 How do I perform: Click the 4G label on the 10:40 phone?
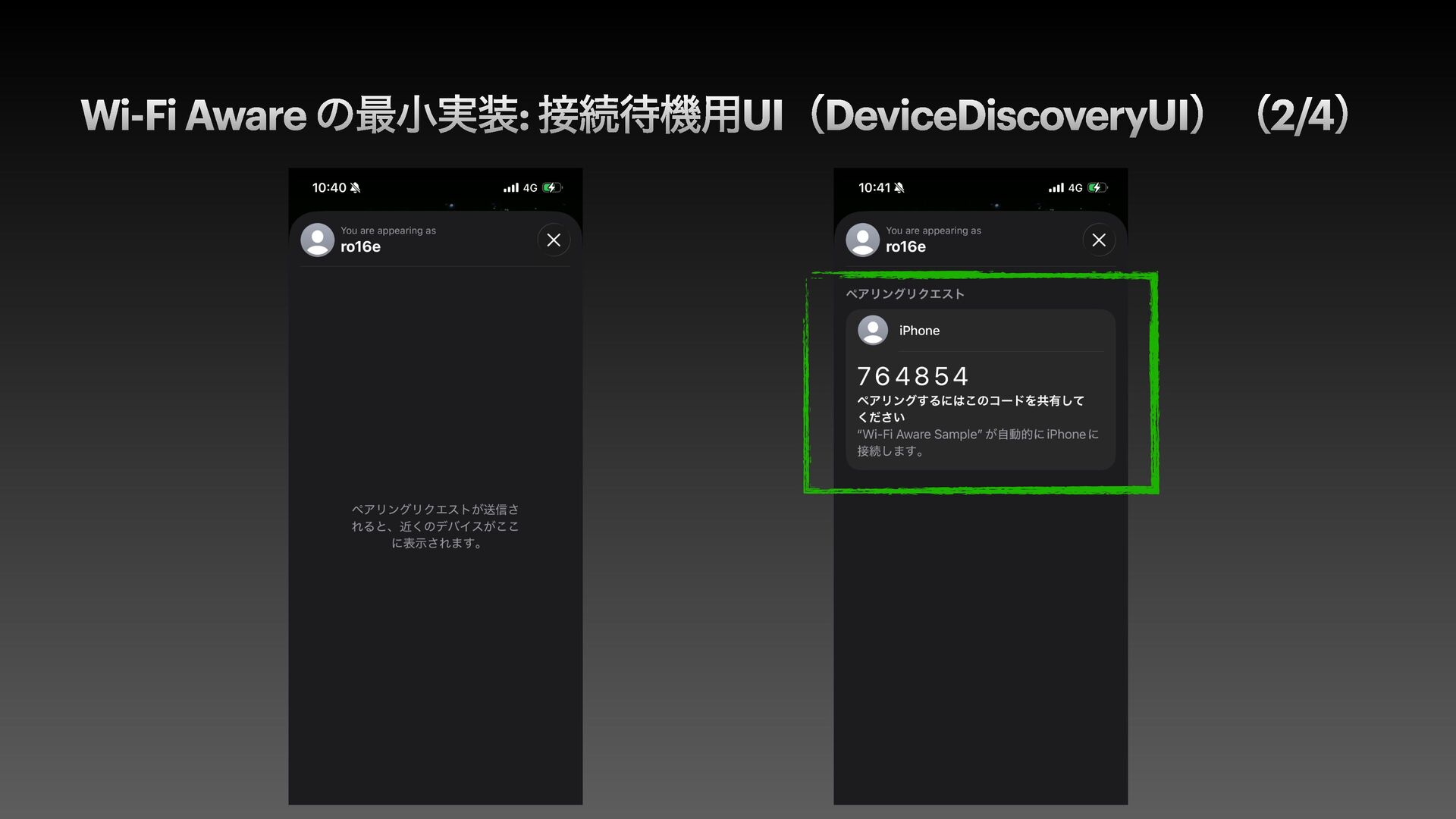tap(530, 187)
